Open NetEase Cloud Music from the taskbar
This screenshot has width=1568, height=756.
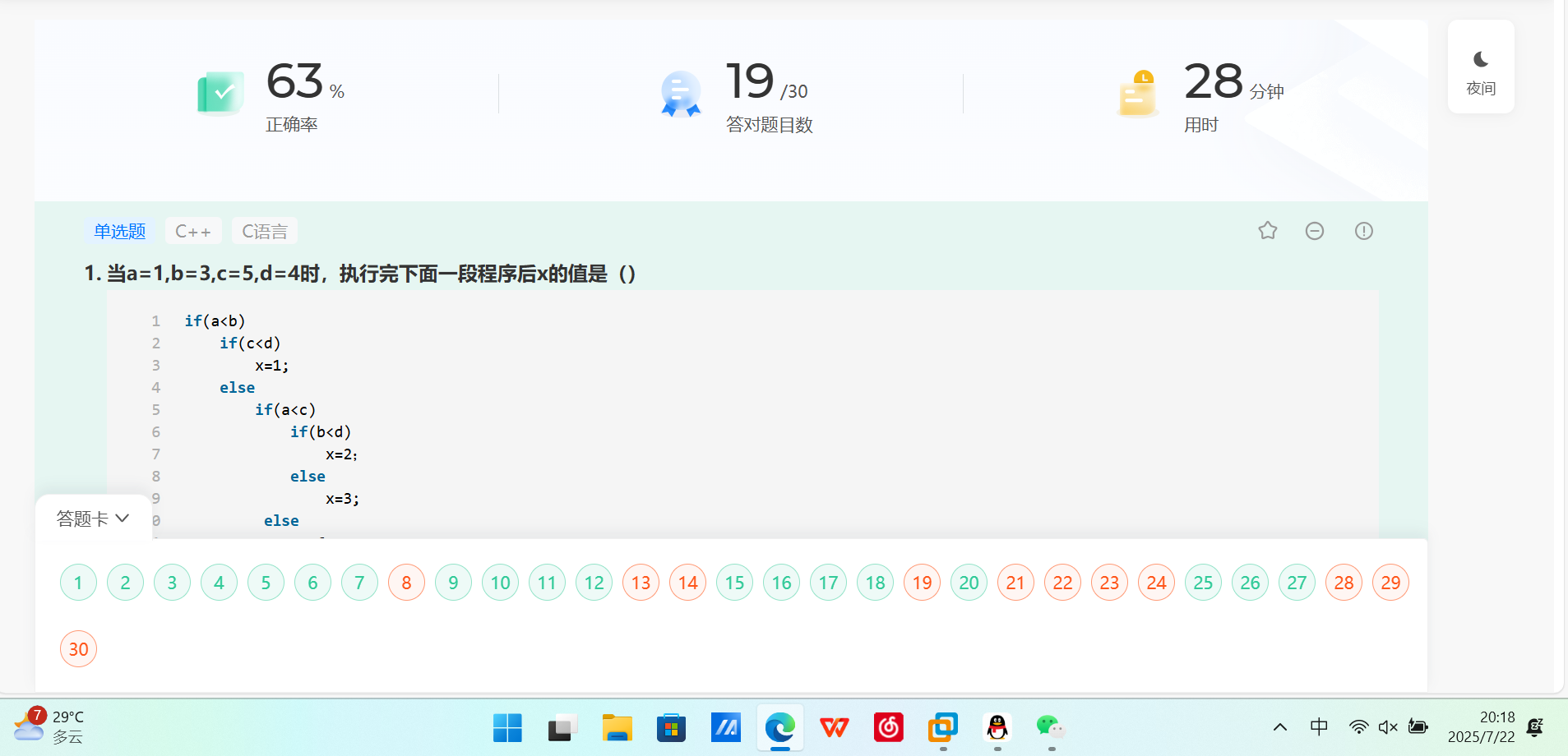888,727
